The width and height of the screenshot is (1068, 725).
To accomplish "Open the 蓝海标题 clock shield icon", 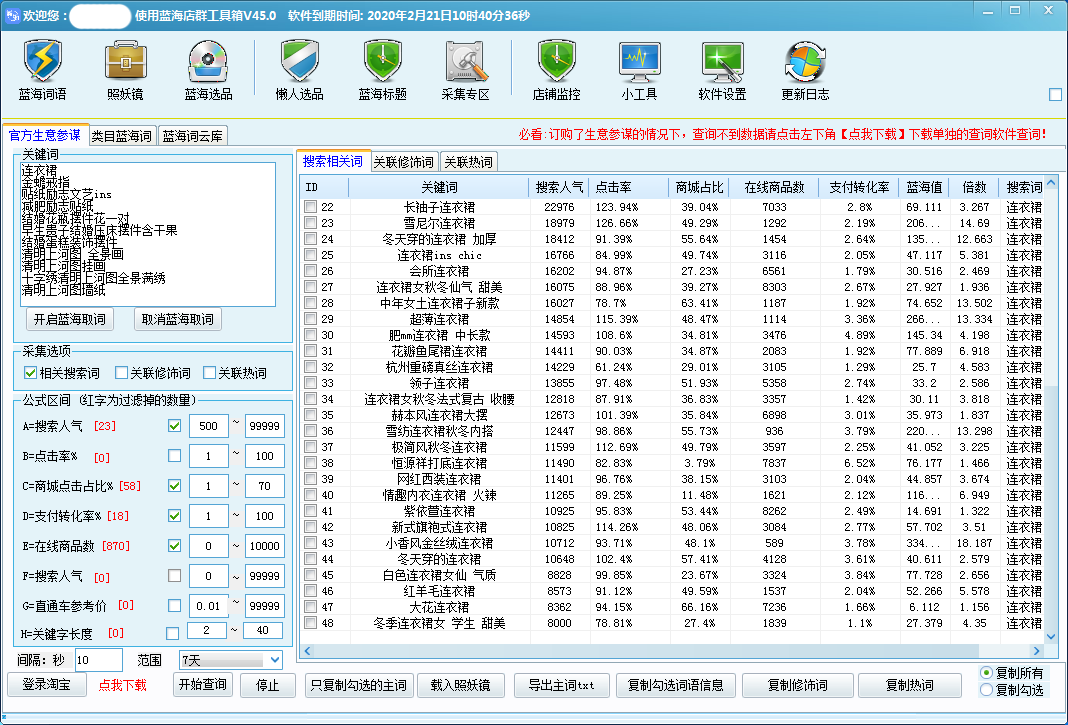I will point(383,70).
